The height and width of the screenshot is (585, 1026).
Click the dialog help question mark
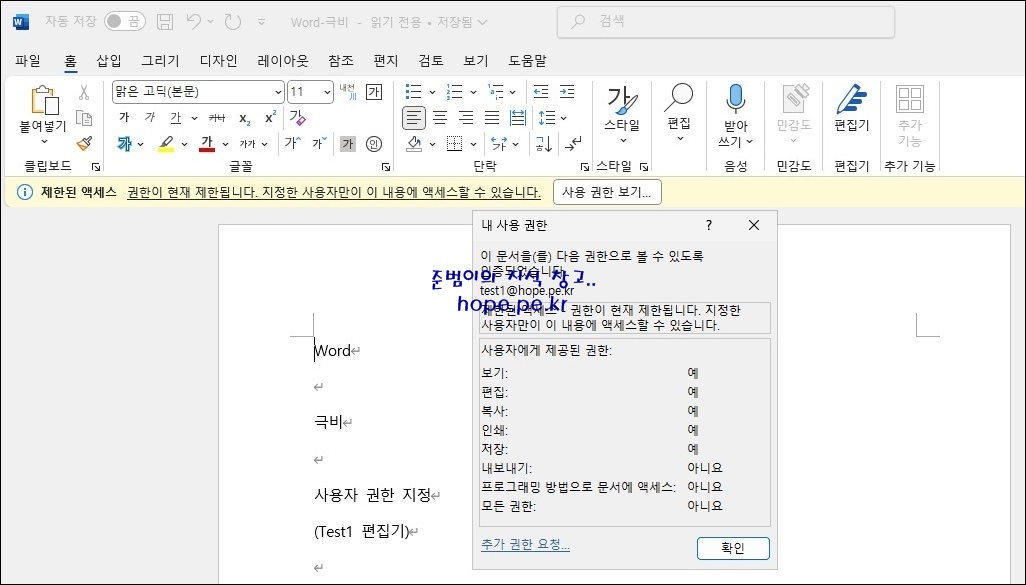709,225
